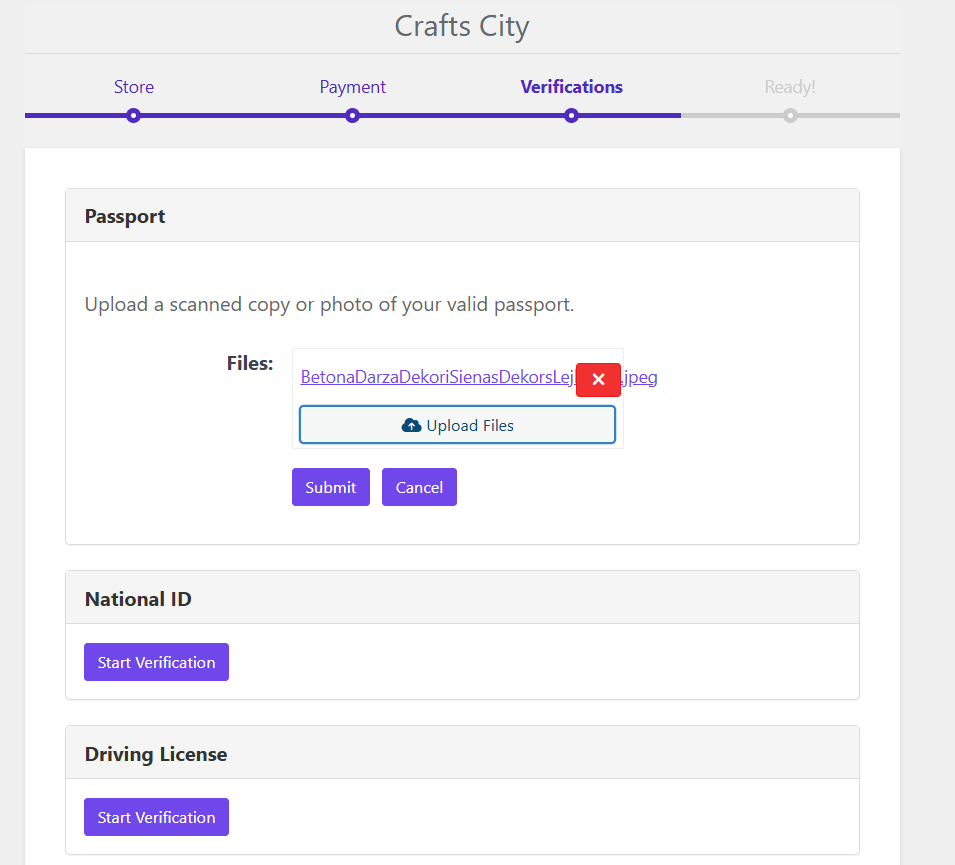Screen dimensions: 955x865
Task: Start Verification for Driving License
Action: coord(157,817)
